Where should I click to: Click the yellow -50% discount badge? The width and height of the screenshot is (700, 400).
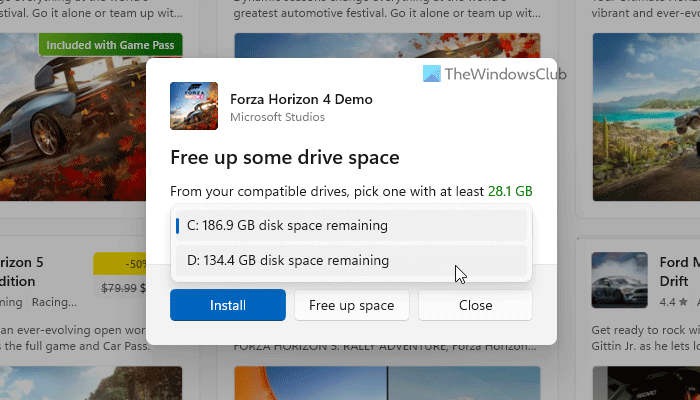click(119, 264)
